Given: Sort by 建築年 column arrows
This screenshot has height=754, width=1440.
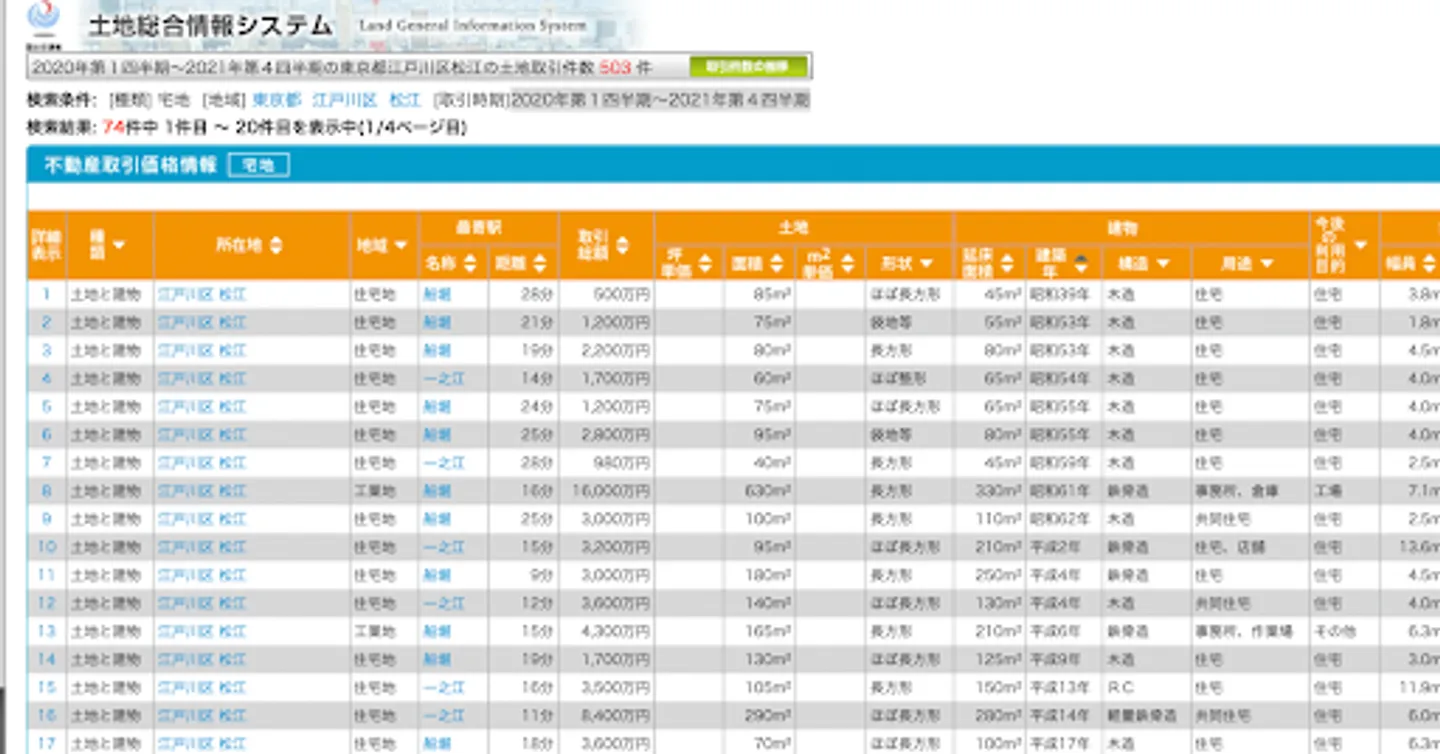Looking at the screenshot, I should click(x=1080, y=264).
